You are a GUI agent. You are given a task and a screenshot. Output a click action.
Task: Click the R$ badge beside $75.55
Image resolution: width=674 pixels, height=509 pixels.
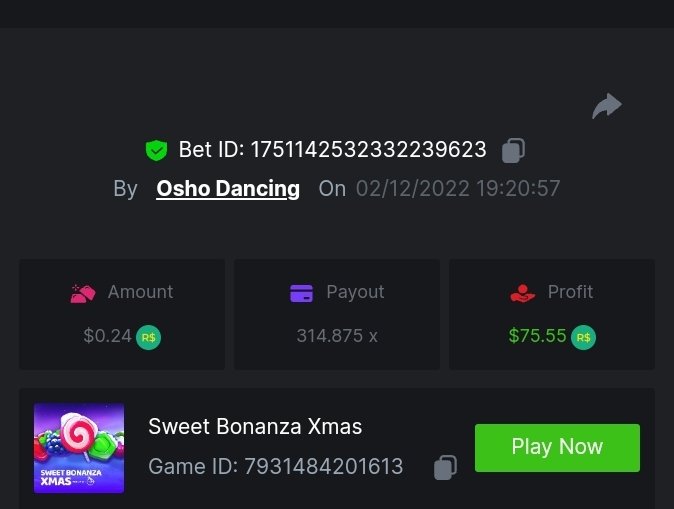583,337
